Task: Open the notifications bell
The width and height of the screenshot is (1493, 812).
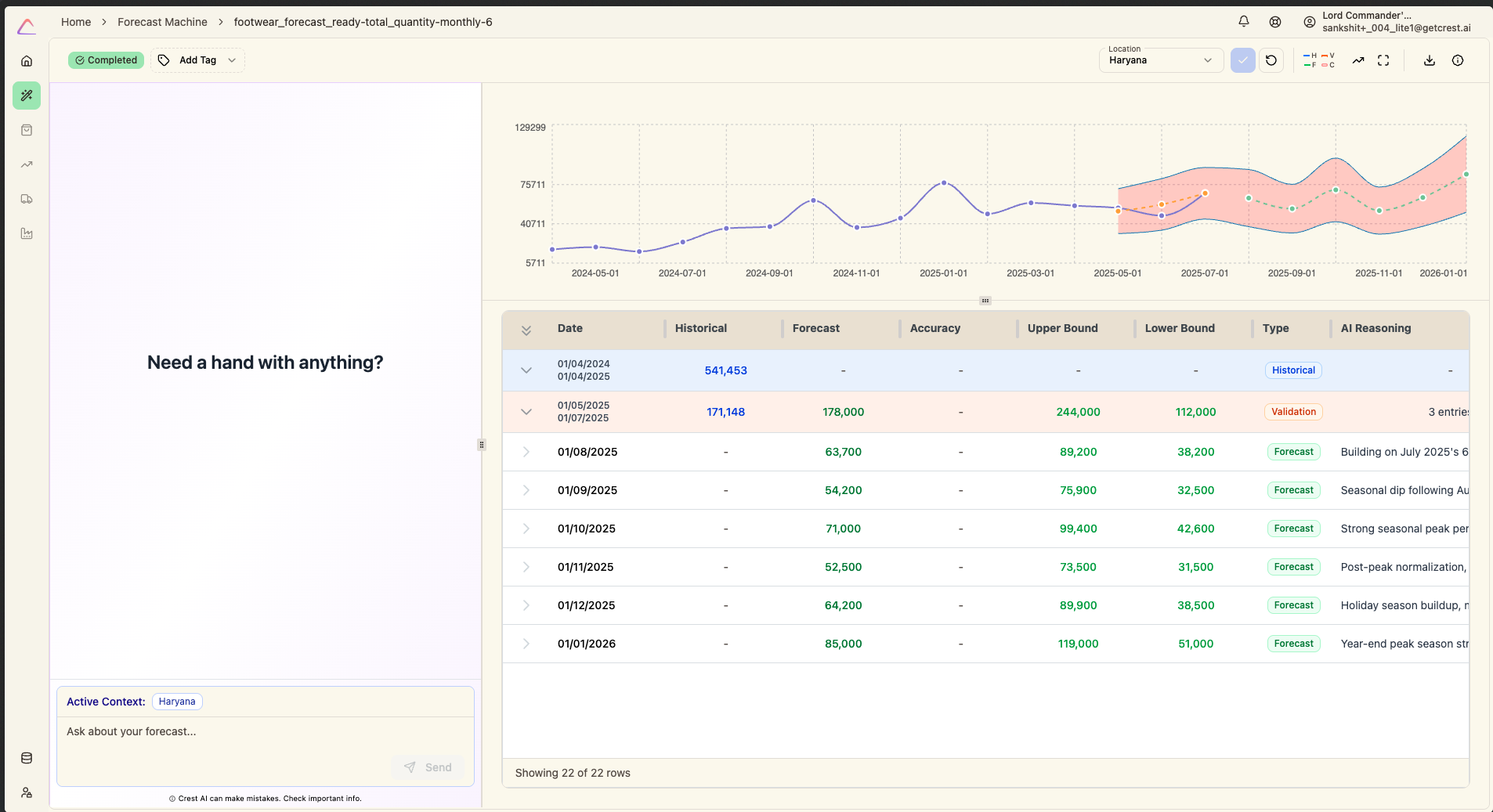Action: click(1243, 22)
